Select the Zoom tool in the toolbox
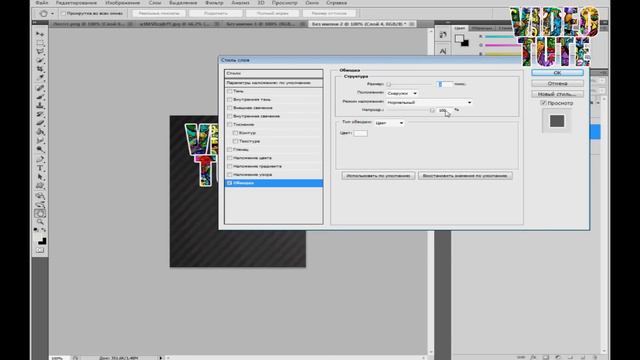This screenshot has height=360, width=640. [x=40, y=222]
